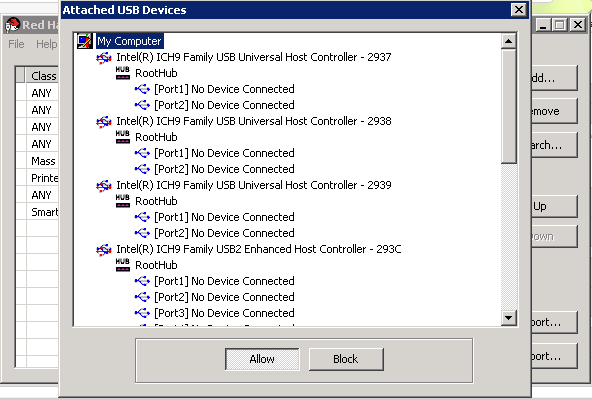Click the USB icon of Port1 under controller 2939
Image resolution: width=592 pixels, height=400 pixels.
[x=142, y=217]
